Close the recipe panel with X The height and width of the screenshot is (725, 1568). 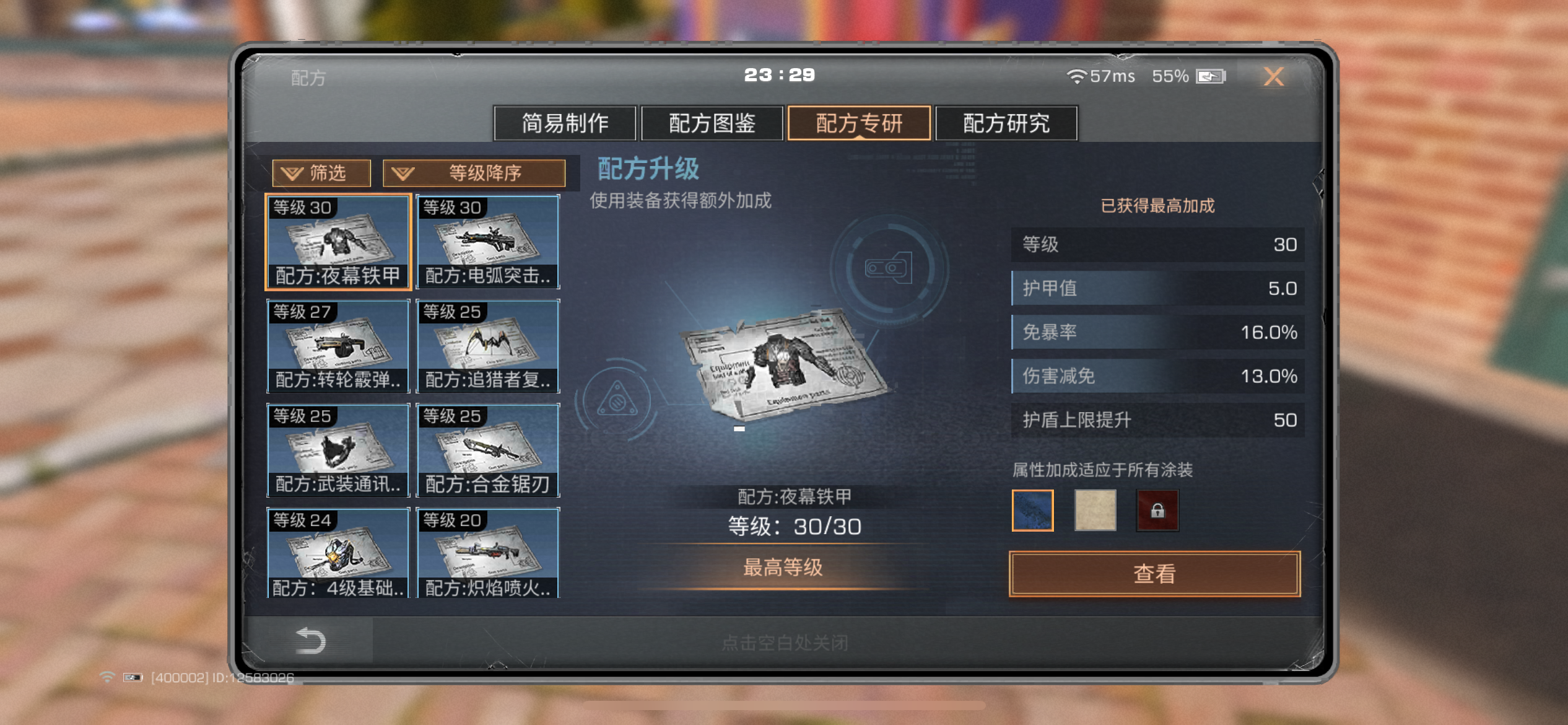[1274, 77]
